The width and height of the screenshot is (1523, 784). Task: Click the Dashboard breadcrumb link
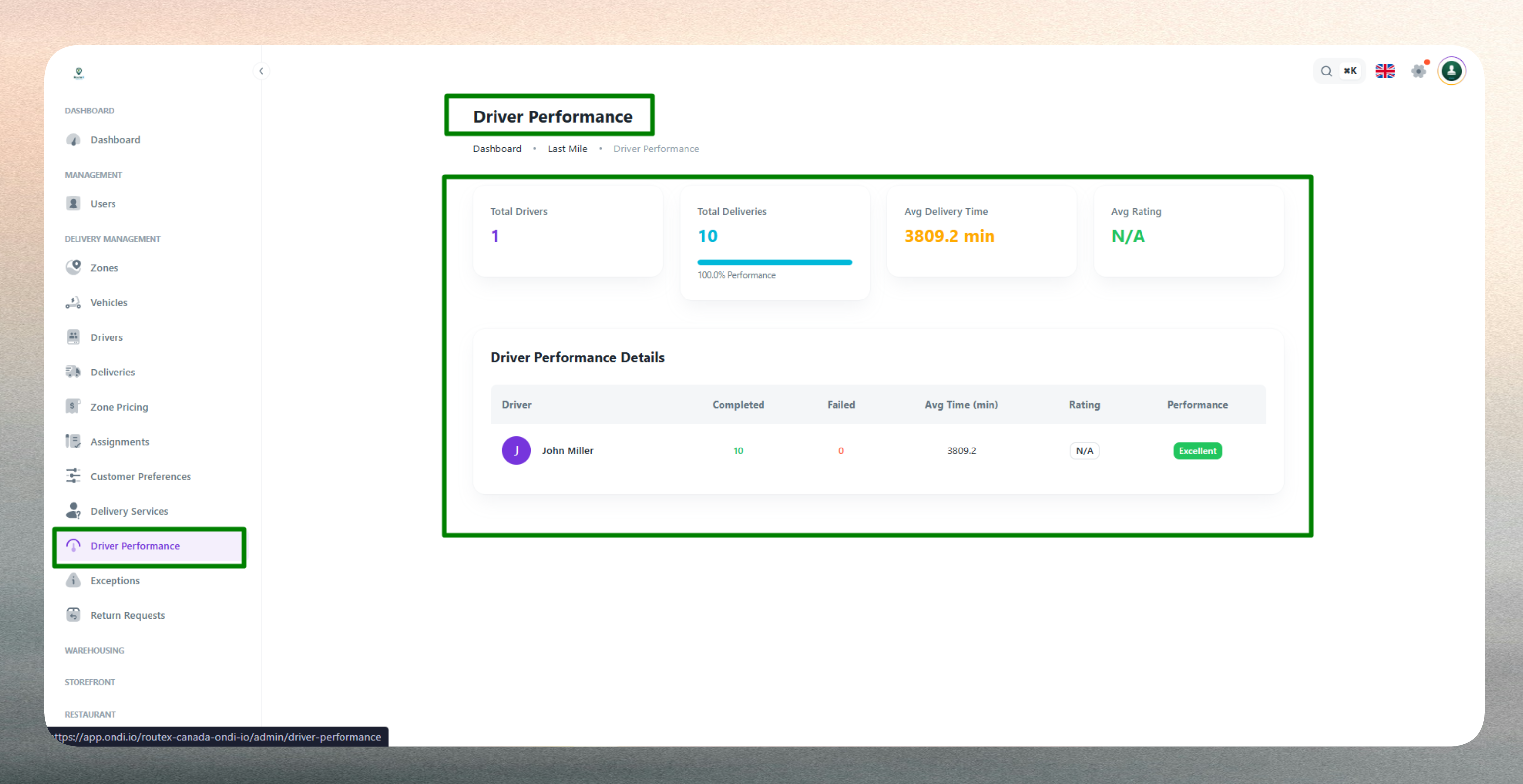(496, 149)
